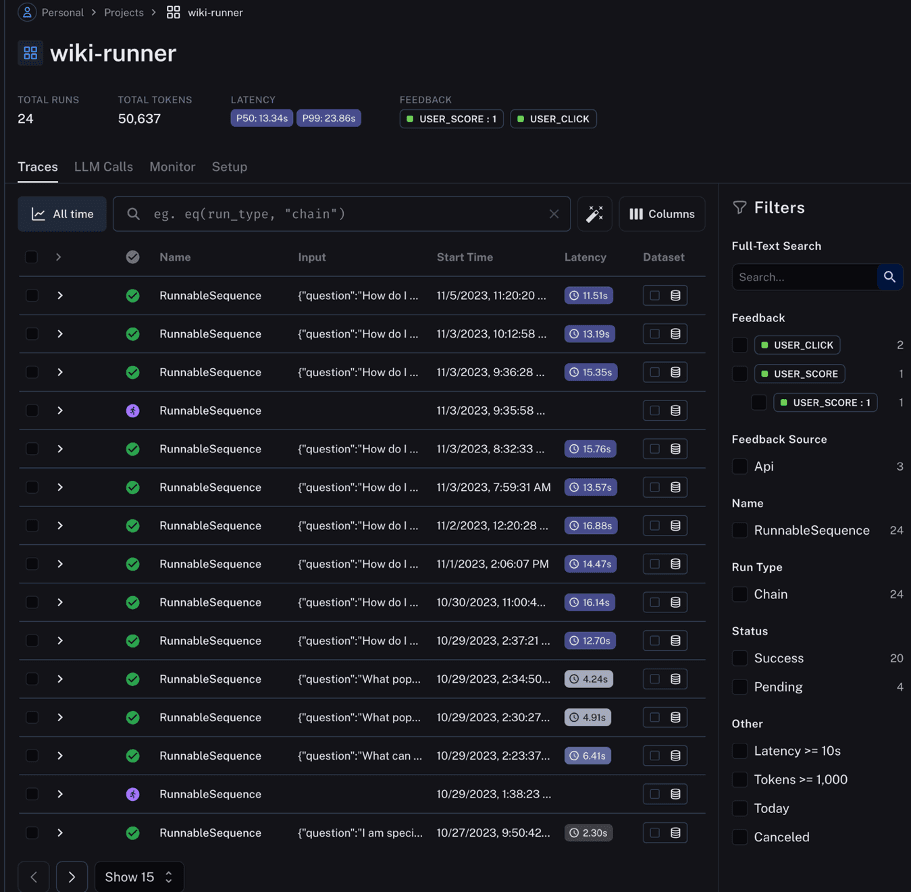The image size is (912, 893).
Task: Switch to the LLM Calls tab
Action: click(103, 167)
